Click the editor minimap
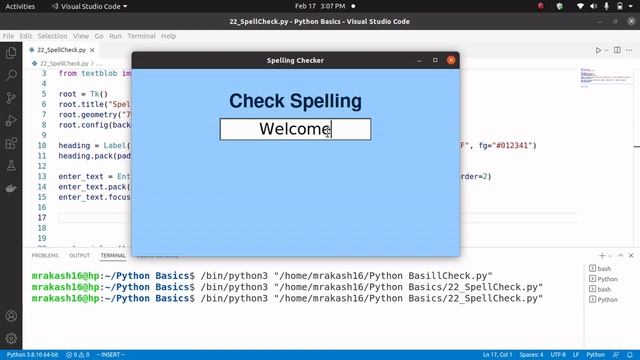The width and height of the screenshot is (640, 360). click(606, 78)
